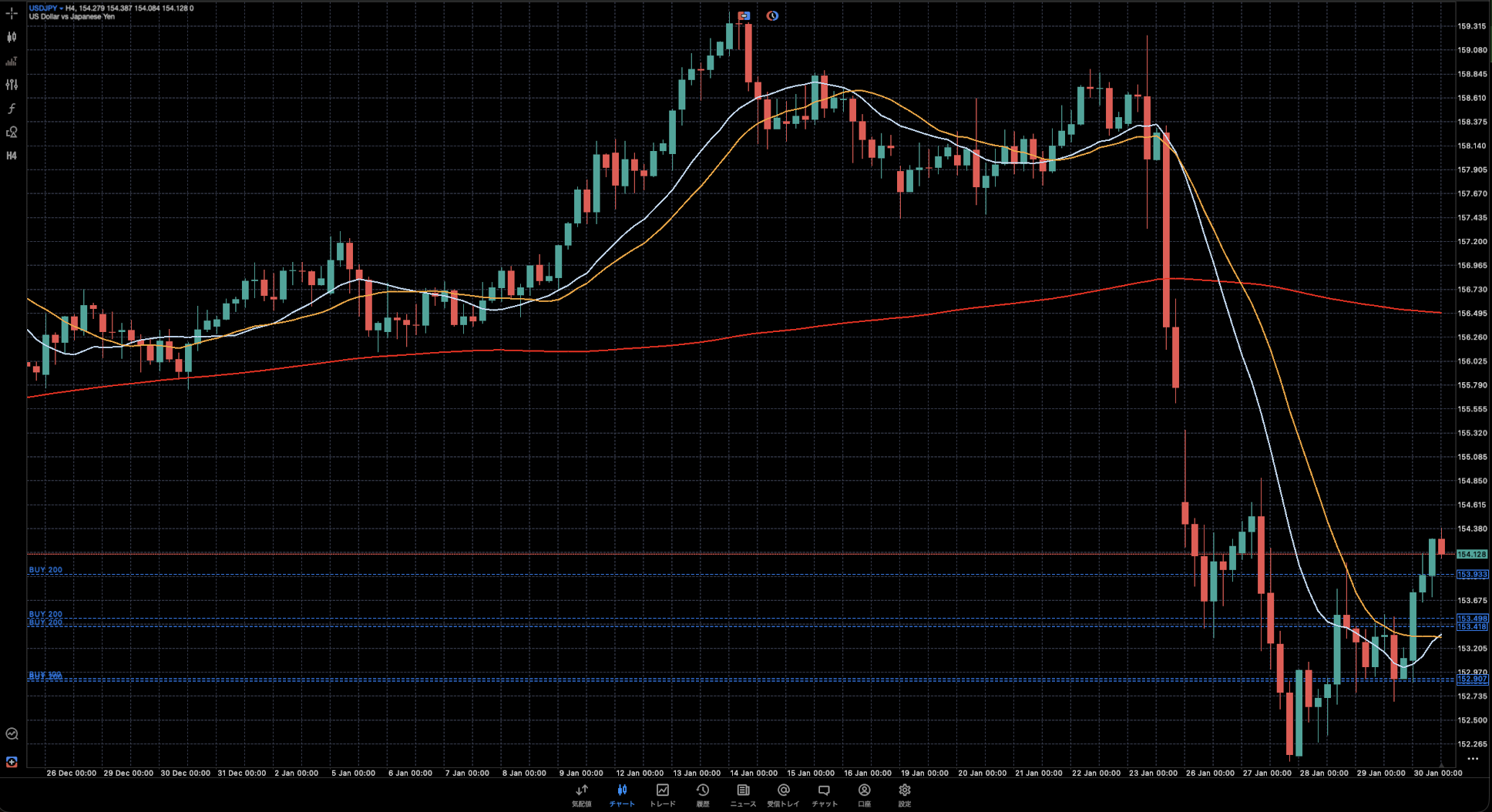Click the volume bars display icon
The height and width of the screenshot is (812, 1492).
tap(12, 61)
